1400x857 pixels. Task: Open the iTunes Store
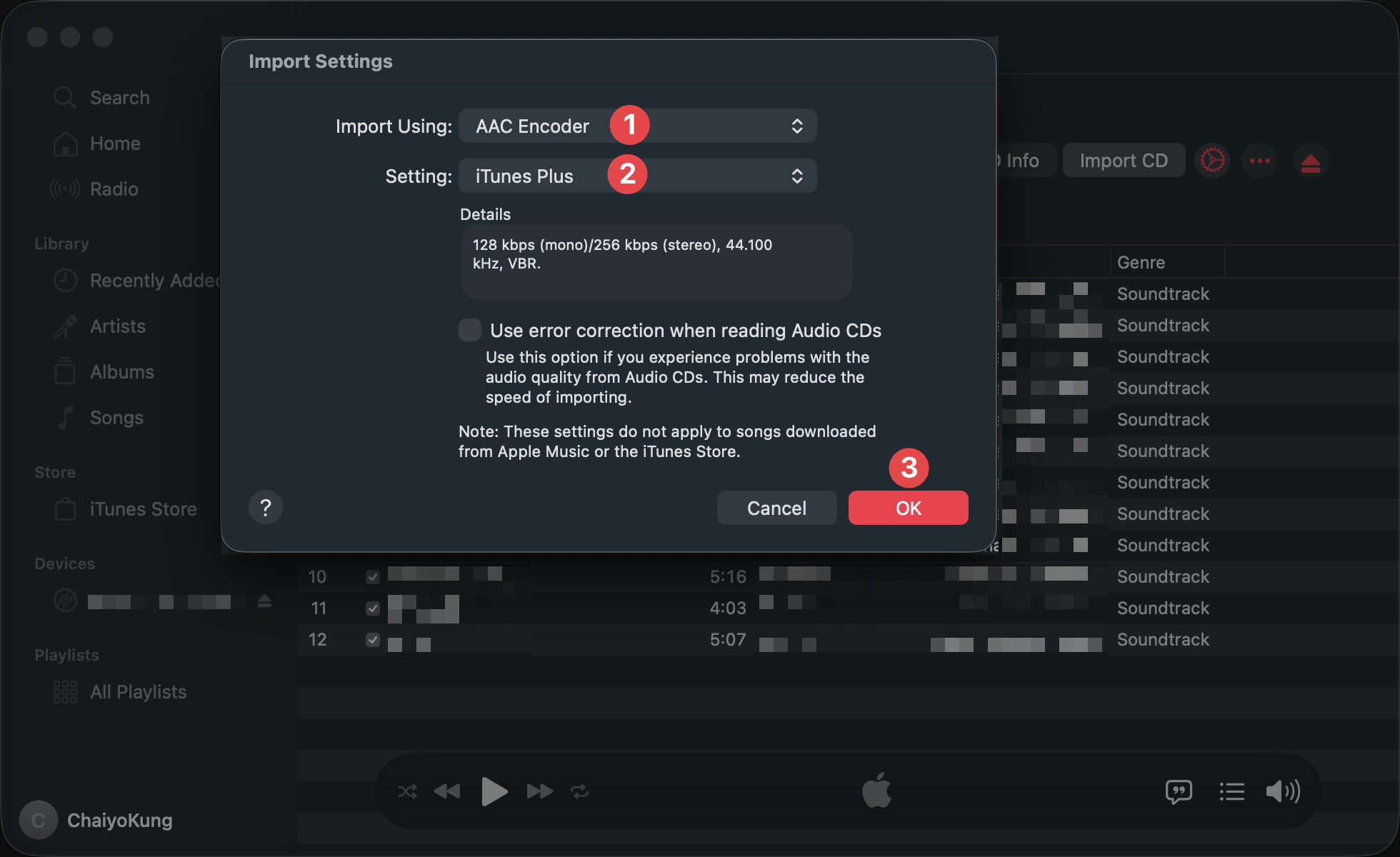(x=143, y=508)
